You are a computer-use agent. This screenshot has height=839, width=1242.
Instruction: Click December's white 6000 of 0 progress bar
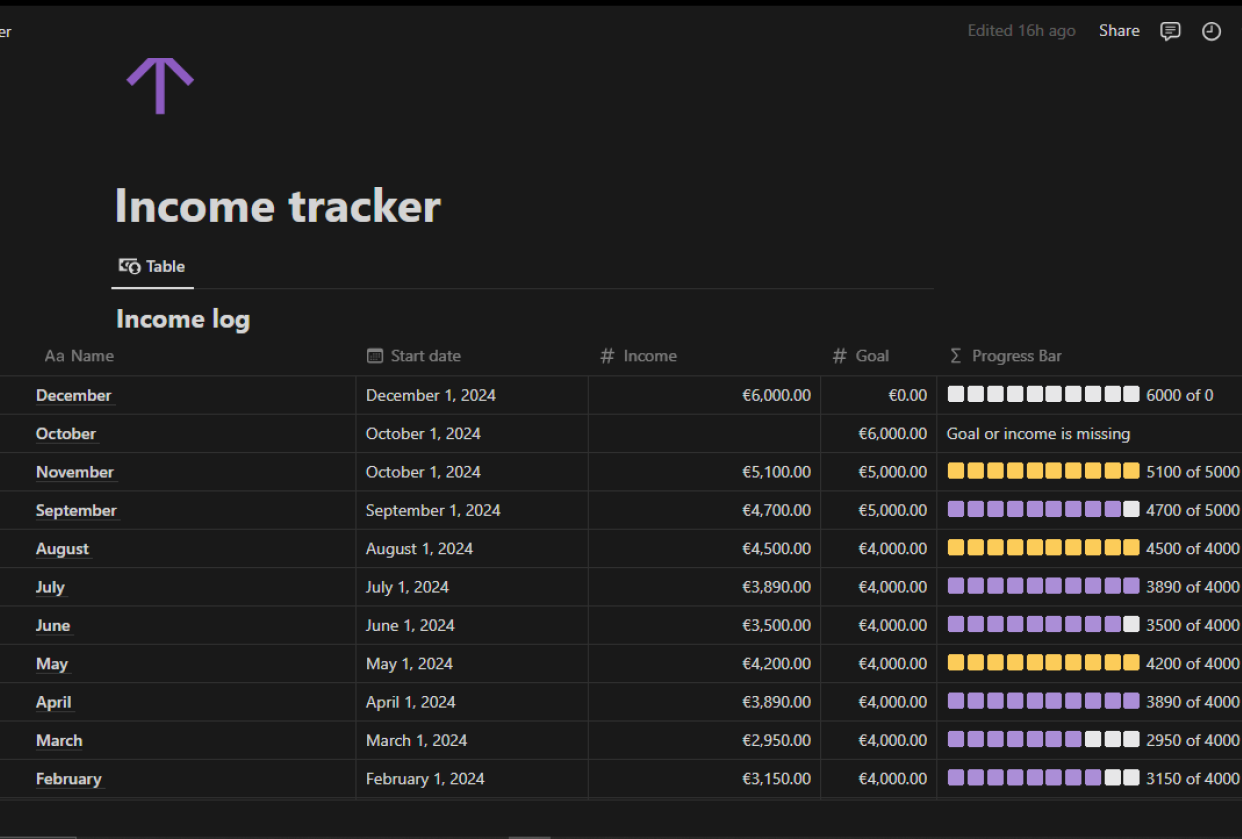(x=1080, y=395)
